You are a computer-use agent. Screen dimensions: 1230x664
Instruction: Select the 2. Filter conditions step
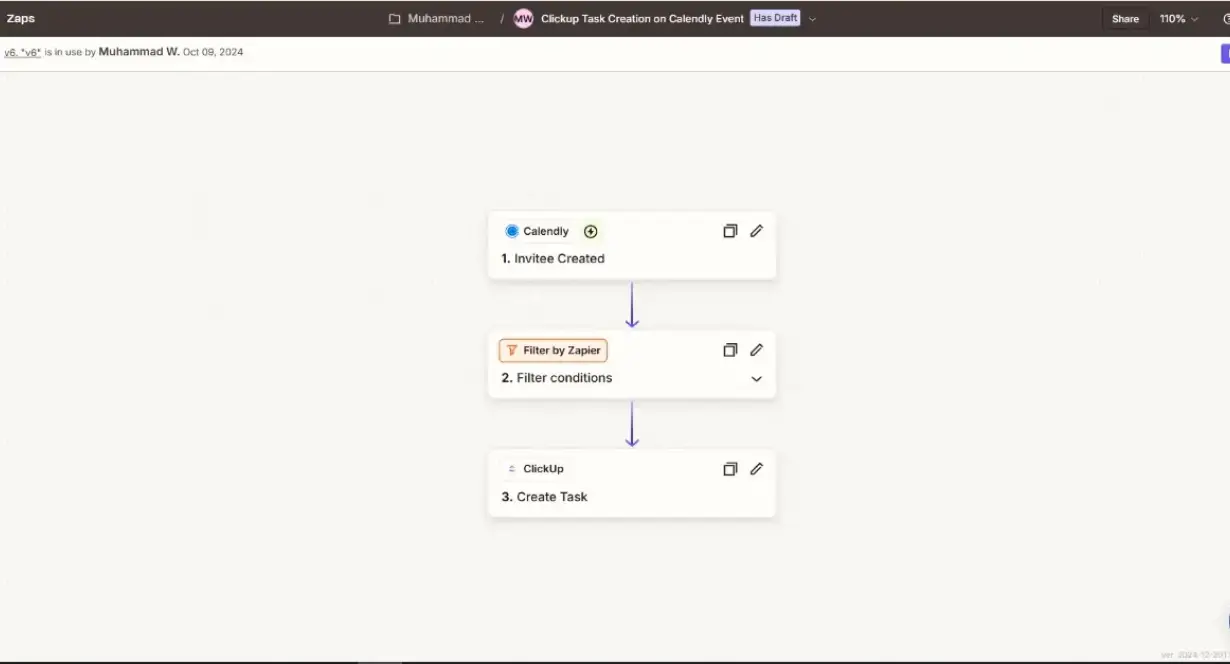pyautogui.click(x=632, y=364)
